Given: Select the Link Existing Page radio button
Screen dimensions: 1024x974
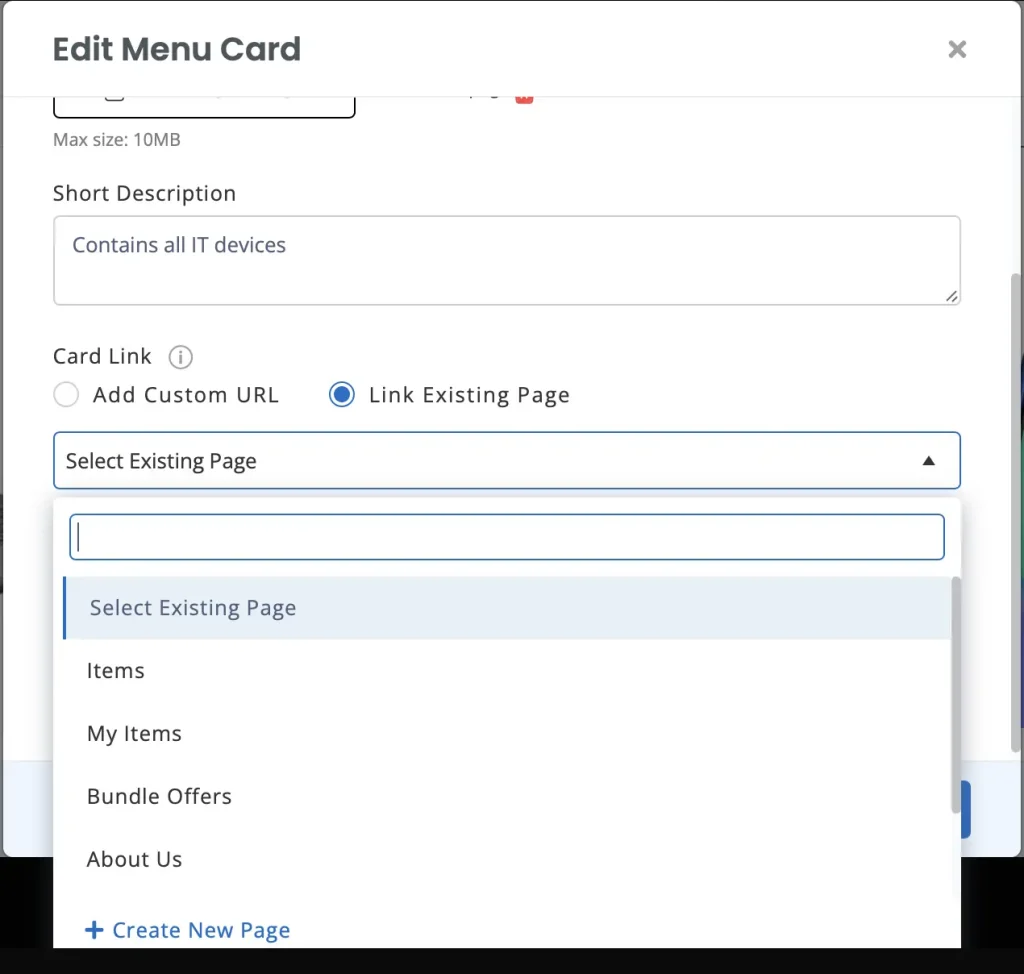Looking at the screenshot, I should (342, 395).
